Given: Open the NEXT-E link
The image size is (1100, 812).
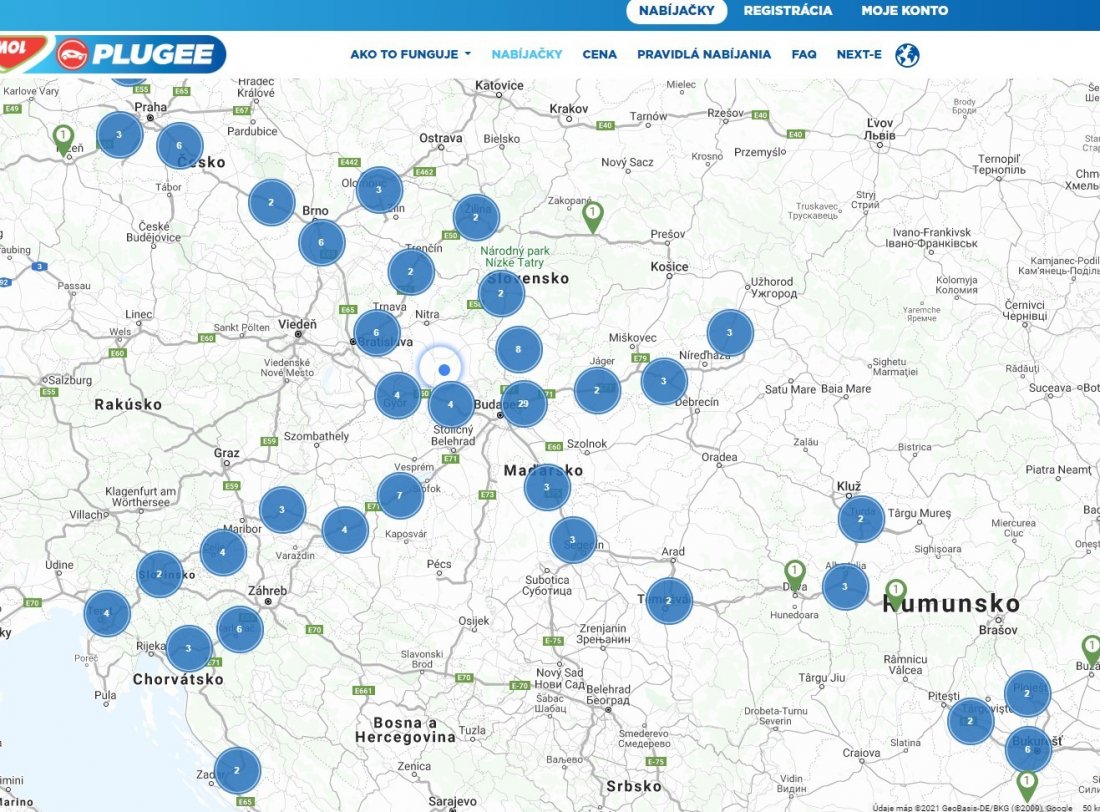Looking at the screenshot, I should point(859,55).
